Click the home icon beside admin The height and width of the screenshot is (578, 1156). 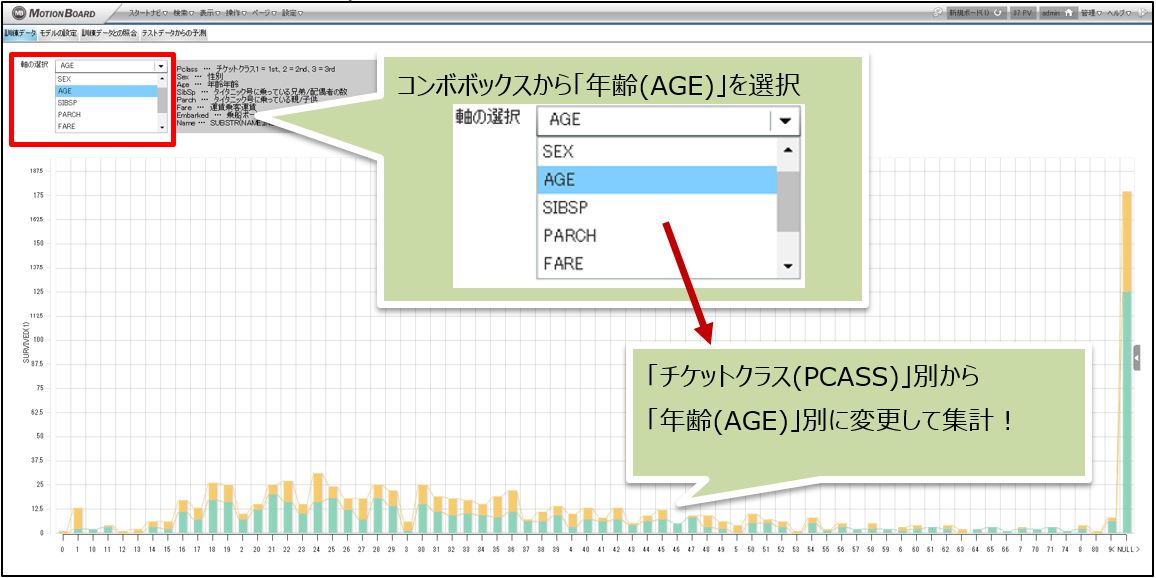(1068, 13)
